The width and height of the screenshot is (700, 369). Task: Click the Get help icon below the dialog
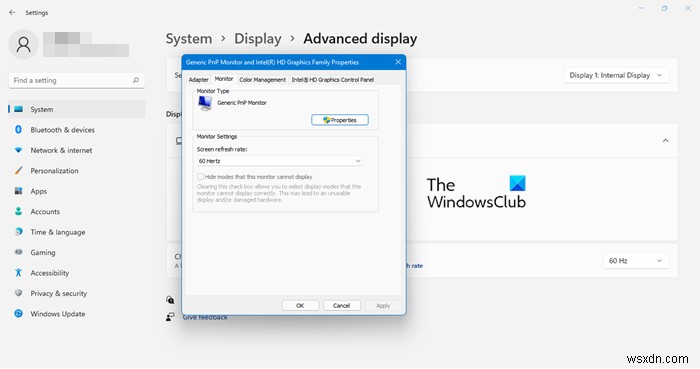(x=170, y=300)
